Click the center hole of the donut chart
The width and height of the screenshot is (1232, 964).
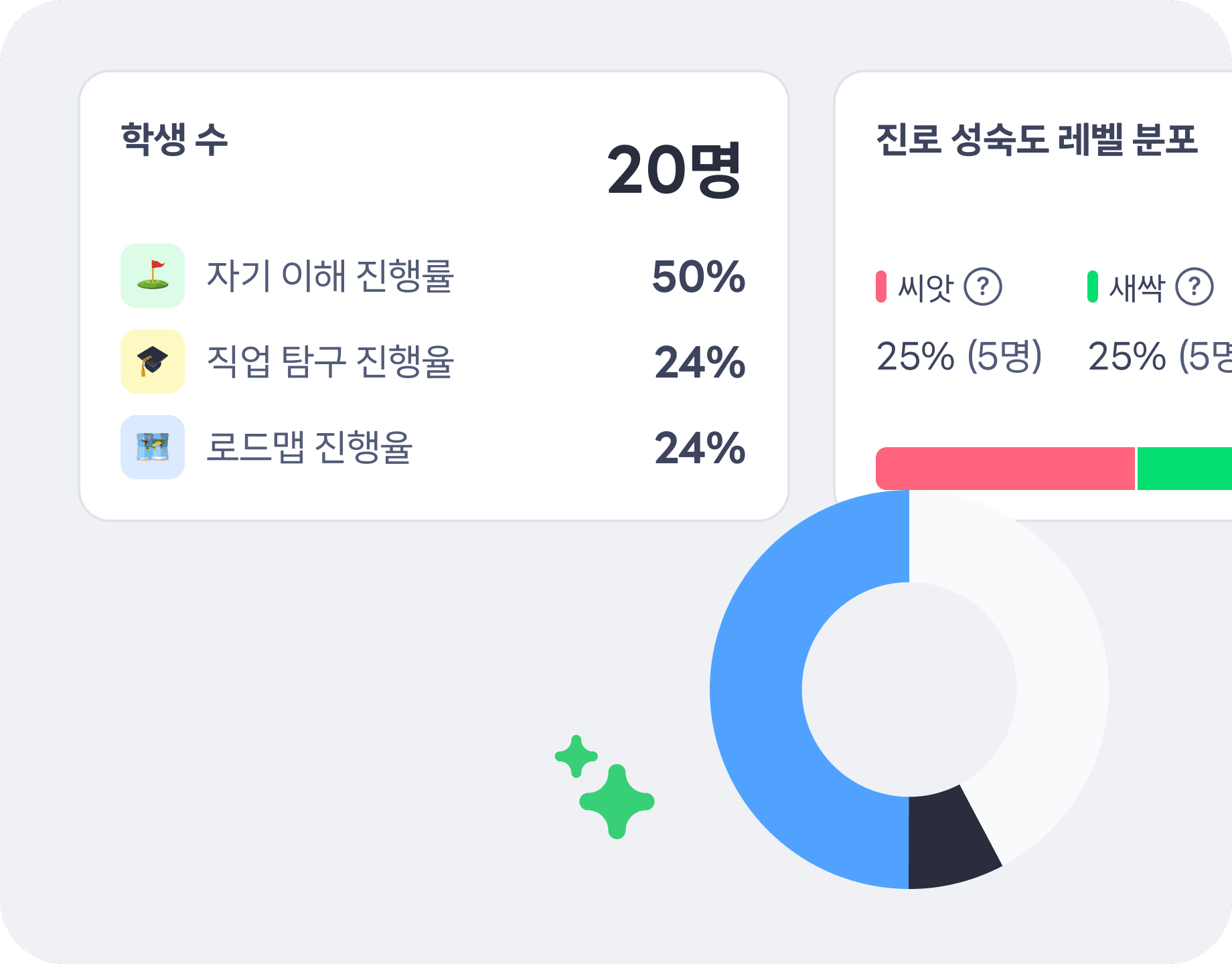(x=911, y=690)
